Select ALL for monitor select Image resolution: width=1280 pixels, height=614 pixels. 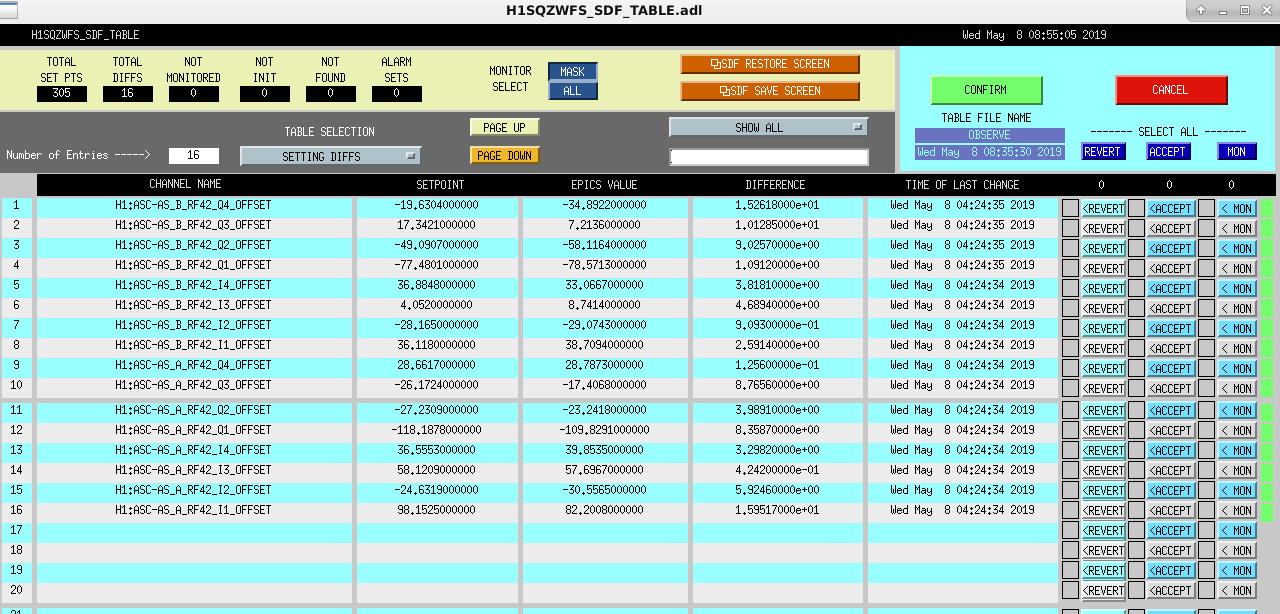coord(572,91)
